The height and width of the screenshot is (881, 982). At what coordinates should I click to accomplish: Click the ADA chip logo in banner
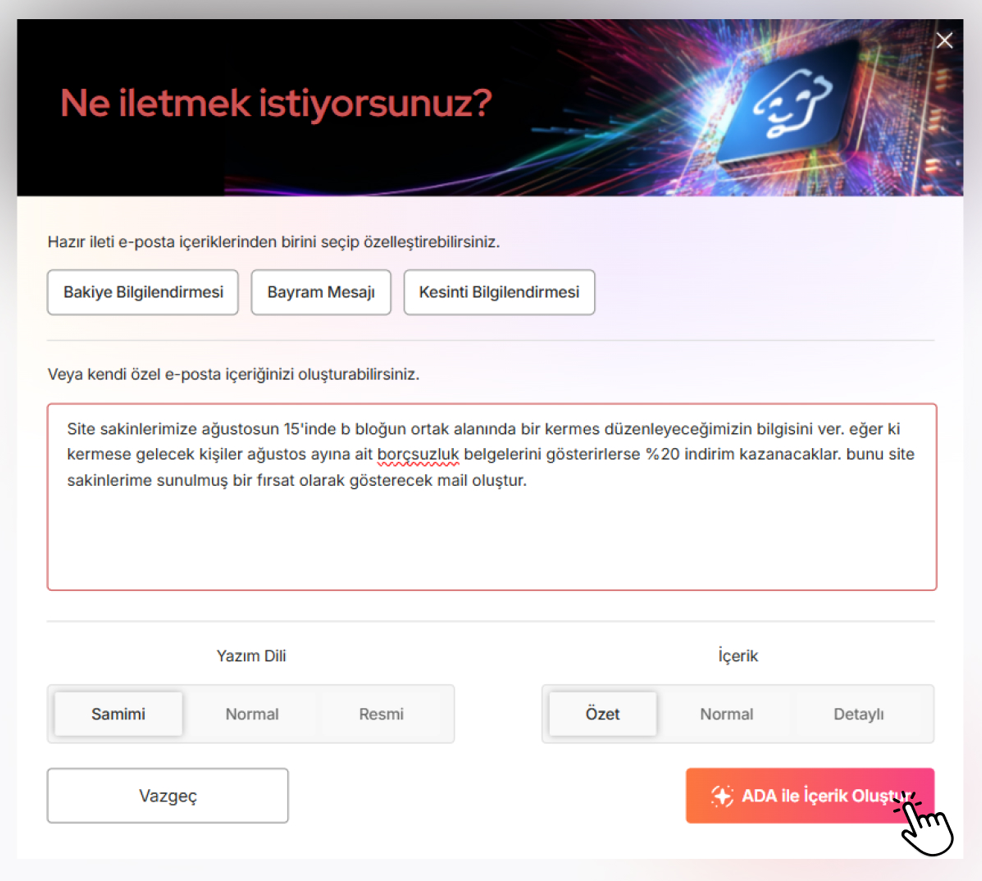pyautogui.click(x=792, y=105)
